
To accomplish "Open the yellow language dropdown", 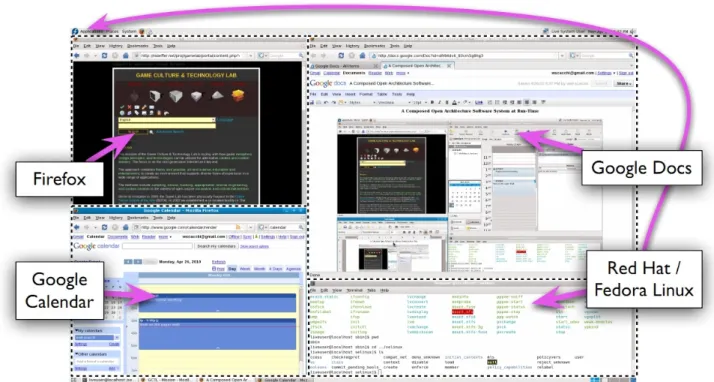I will pos(167,120).
